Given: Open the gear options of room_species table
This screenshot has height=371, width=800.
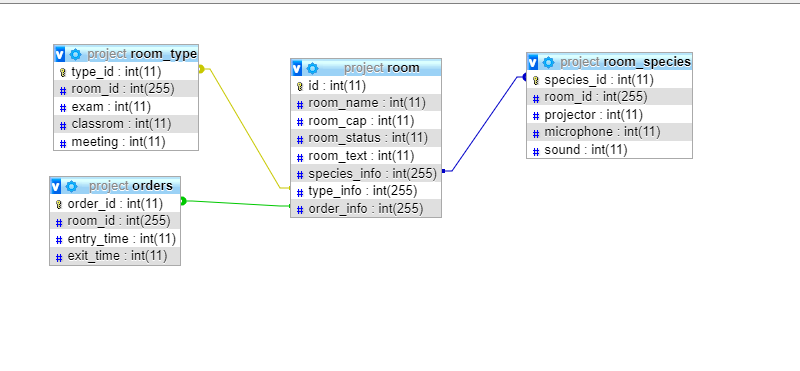Looking at the screenshot, I should (x=548, y=62).
